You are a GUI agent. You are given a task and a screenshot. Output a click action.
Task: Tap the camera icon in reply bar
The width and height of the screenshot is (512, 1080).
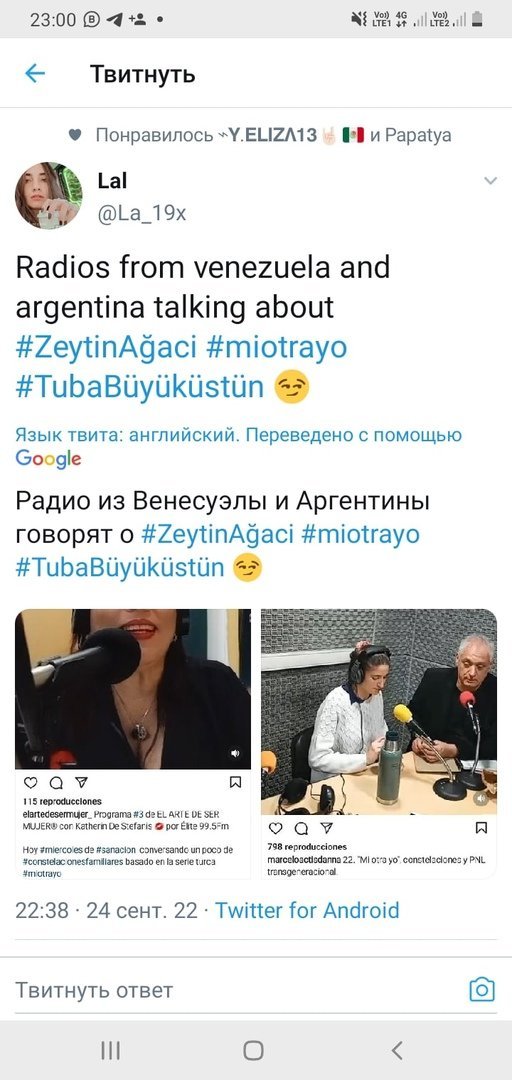482,990
